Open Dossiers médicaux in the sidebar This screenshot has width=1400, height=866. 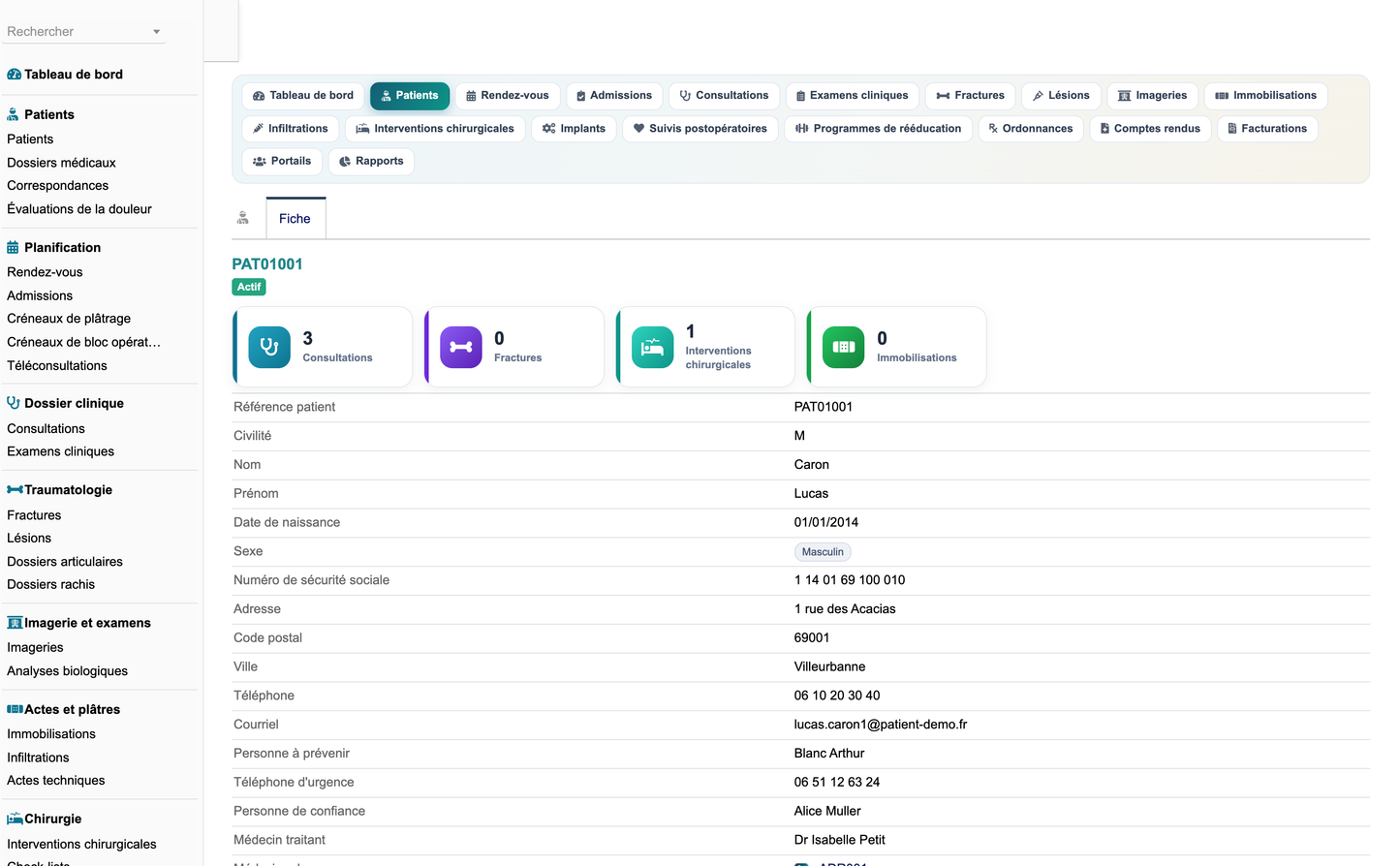click(x=61, y=163)
